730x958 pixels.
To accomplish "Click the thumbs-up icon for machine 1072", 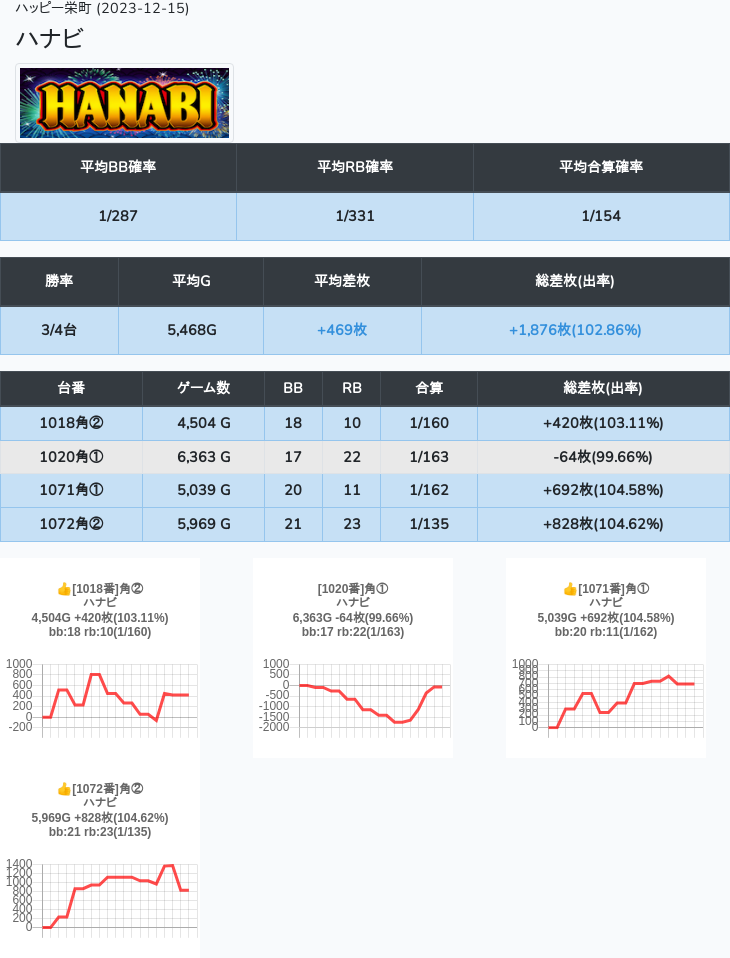I will tap(64, 789).
